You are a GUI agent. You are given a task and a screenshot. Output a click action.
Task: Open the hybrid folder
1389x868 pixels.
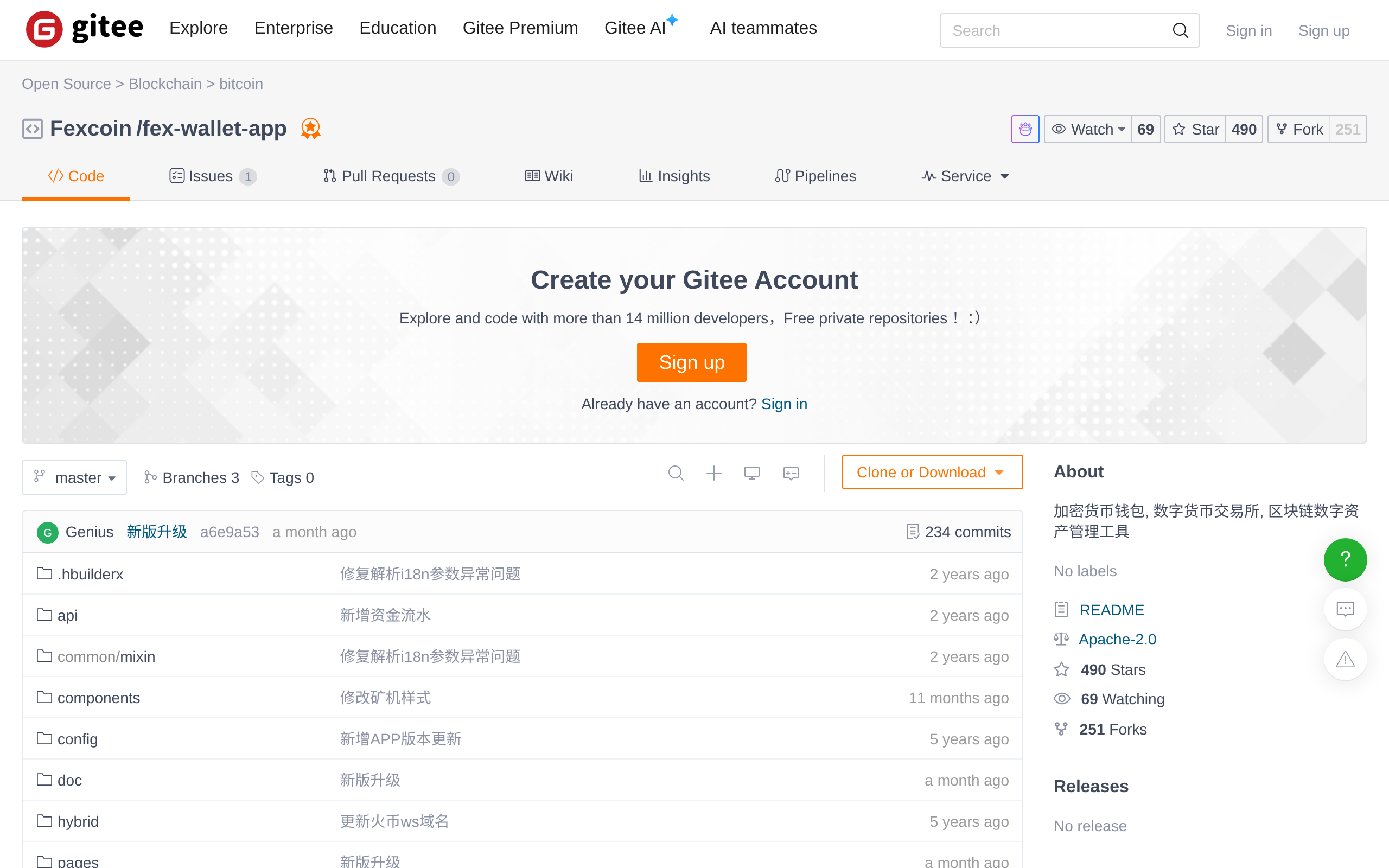(x=78, y=822)
